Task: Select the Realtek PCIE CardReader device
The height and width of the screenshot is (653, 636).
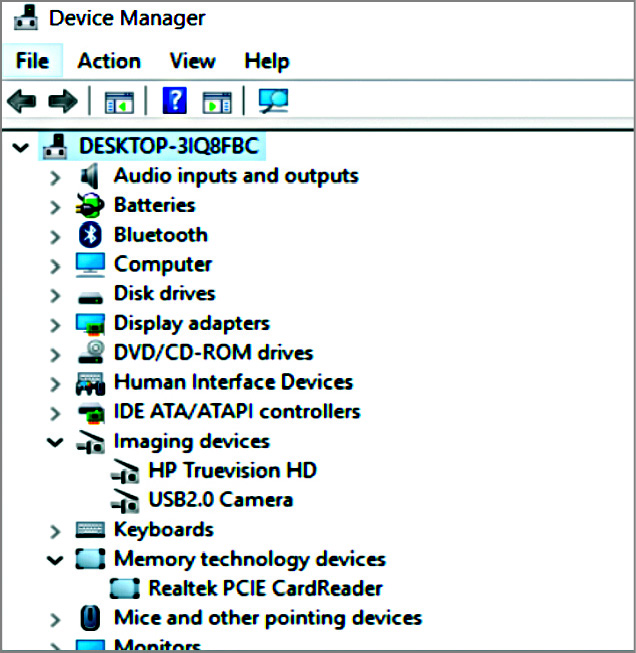Action: tap(265, 589)
